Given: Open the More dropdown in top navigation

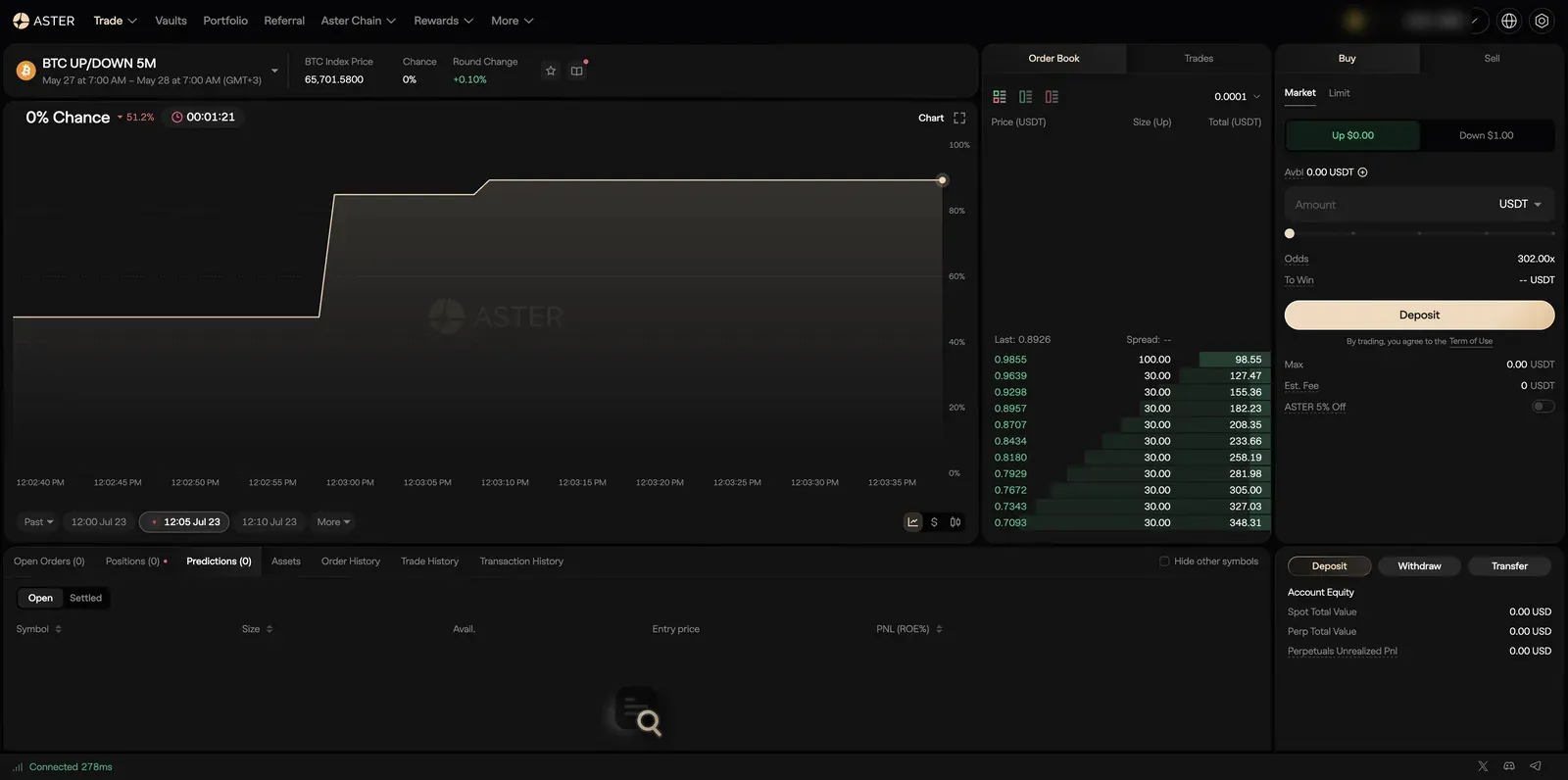Looking at the screenshot, I should click(x=513, y=21).
